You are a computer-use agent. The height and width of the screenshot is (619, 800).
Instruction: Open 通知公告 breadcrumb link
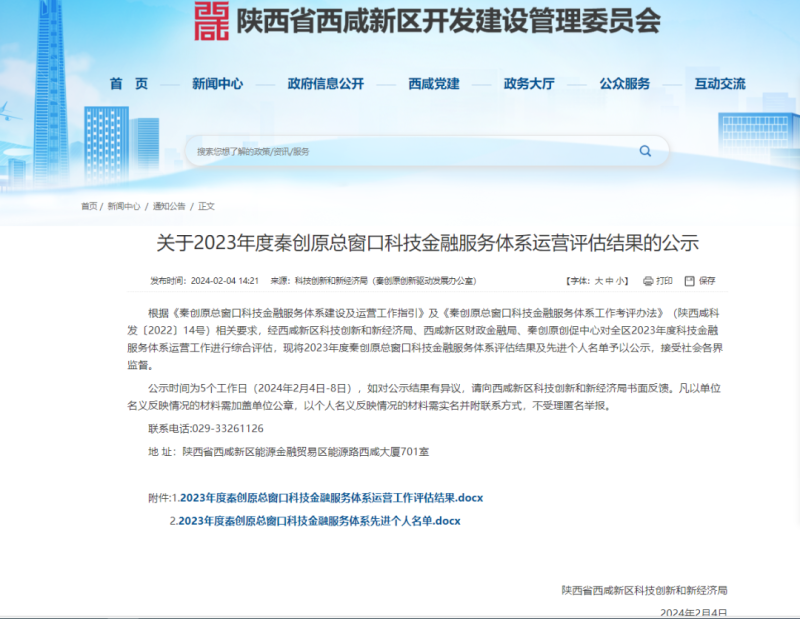pos(168,206)
